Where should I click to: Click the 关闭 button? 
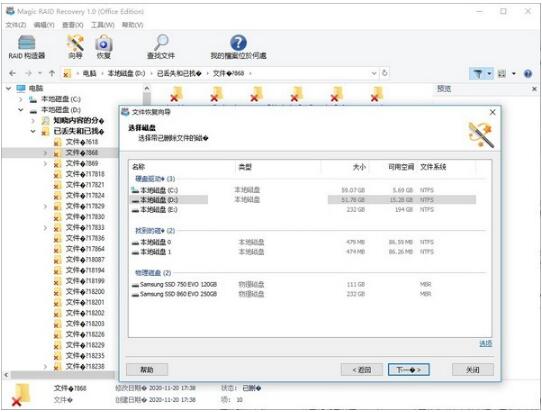(473, 369)
